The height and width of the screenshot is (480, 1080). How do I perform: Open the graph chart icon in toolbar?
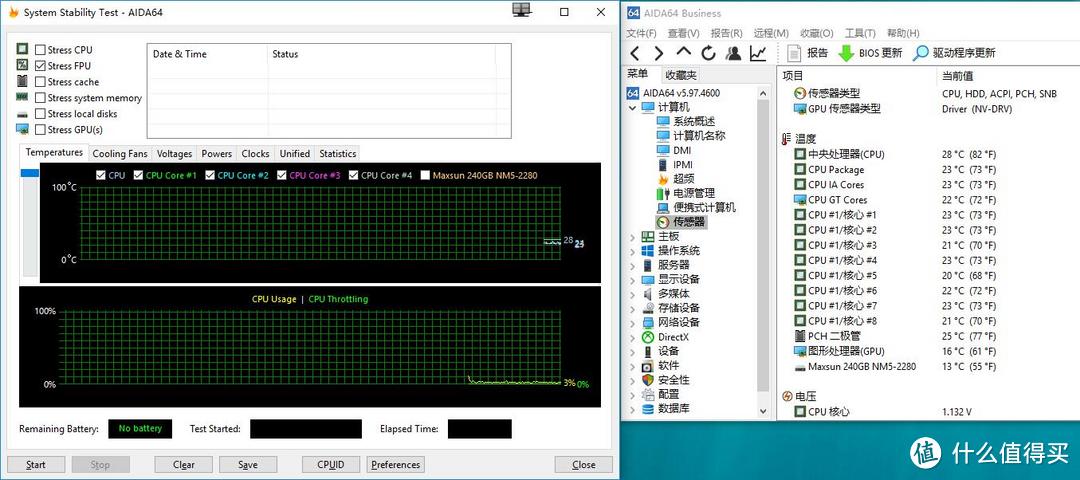[758, 53]
